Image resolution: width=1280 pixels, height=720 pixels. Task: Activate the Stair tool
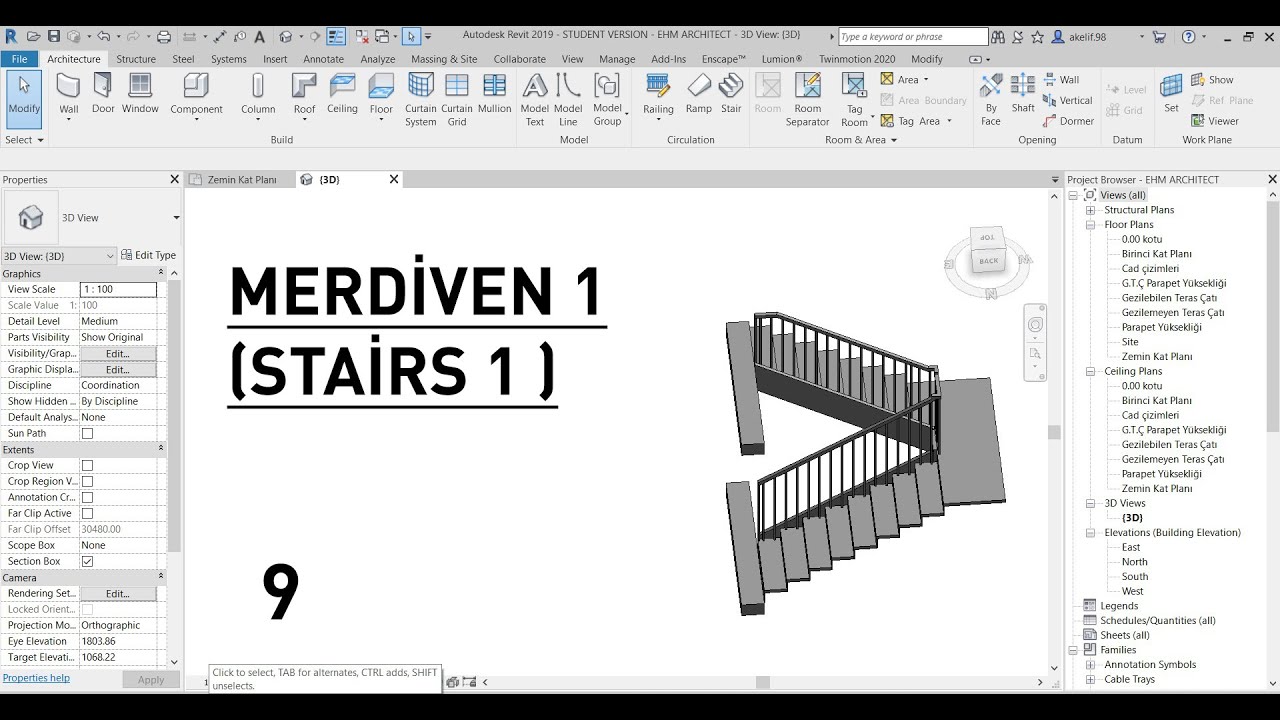click(731, 94)
